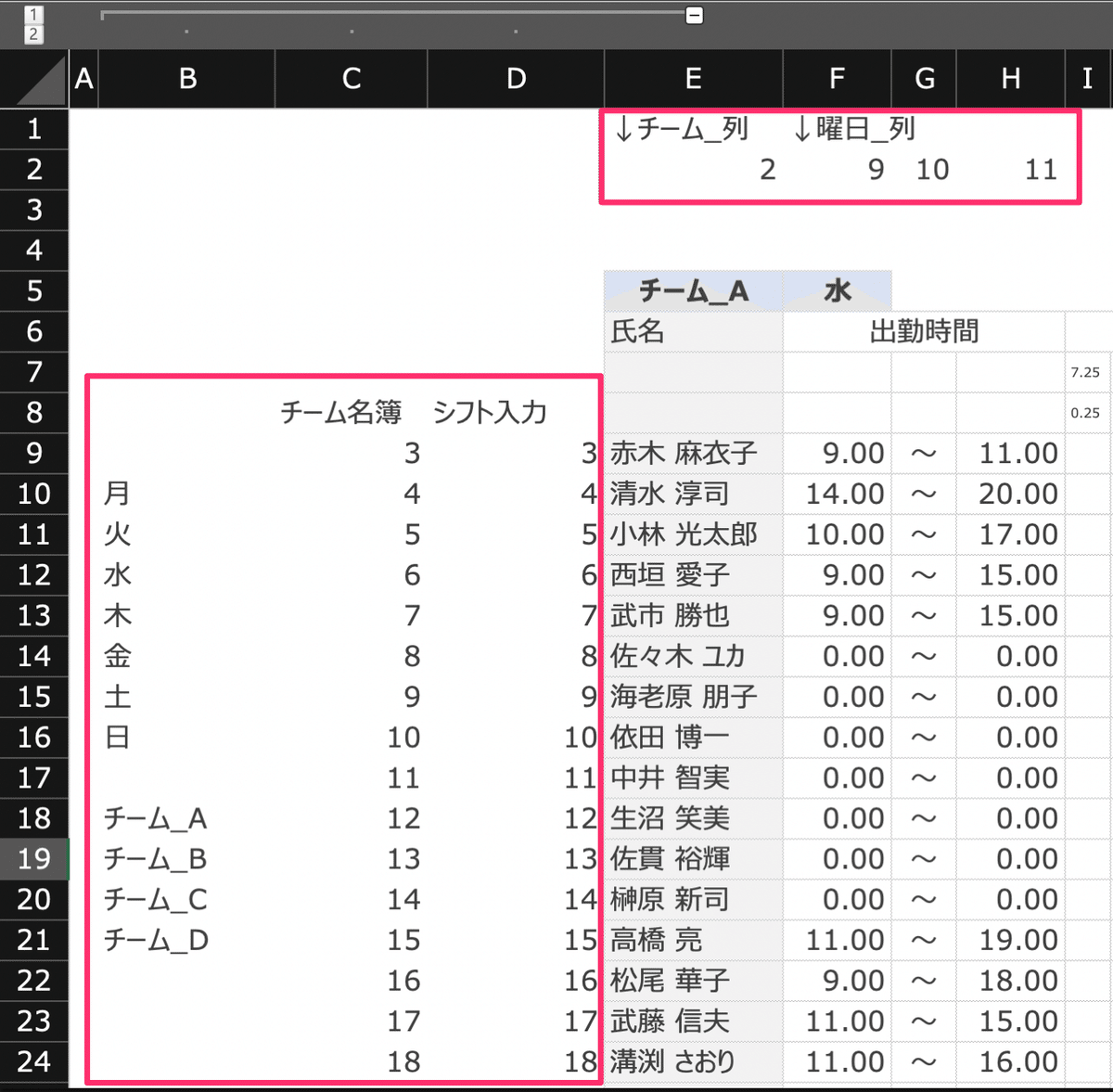Select column D header
1113x1092 pixels.
(x=516, y=79)
